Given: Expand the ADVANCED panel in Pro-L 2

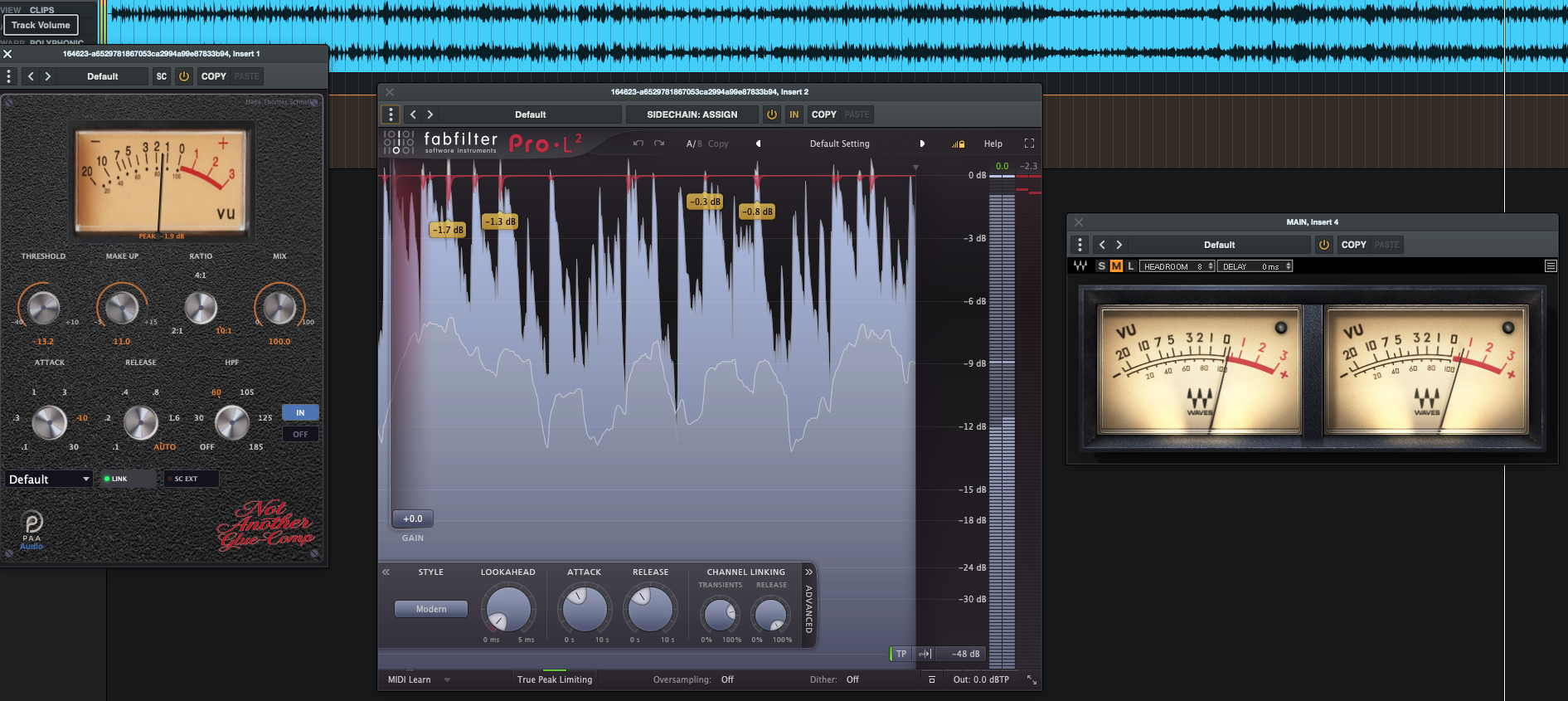Looking at the screenshot, I should coord(809,608).
